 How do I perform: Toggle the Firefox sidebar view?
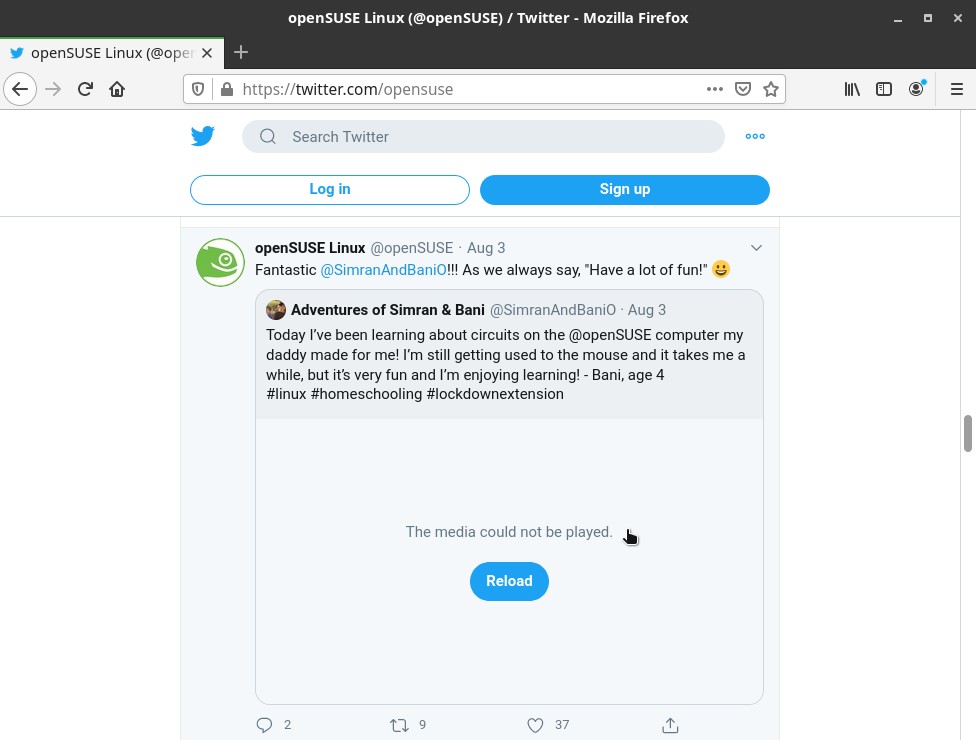coord(884,89)
